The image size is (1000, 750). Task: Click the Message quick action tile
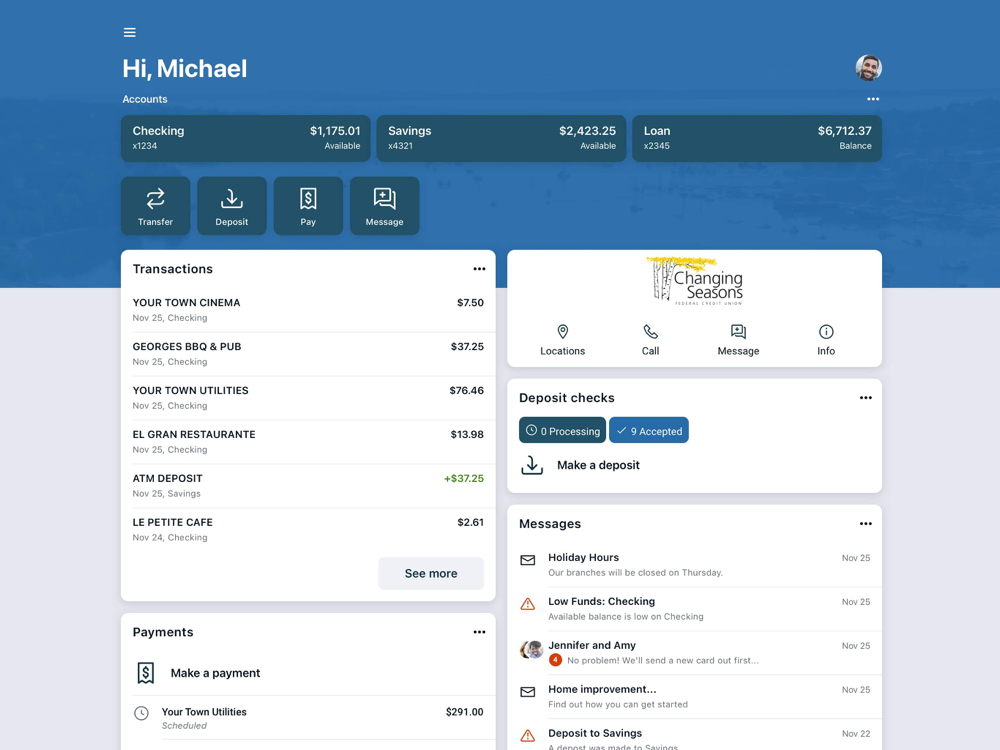(x=385, y=206)
